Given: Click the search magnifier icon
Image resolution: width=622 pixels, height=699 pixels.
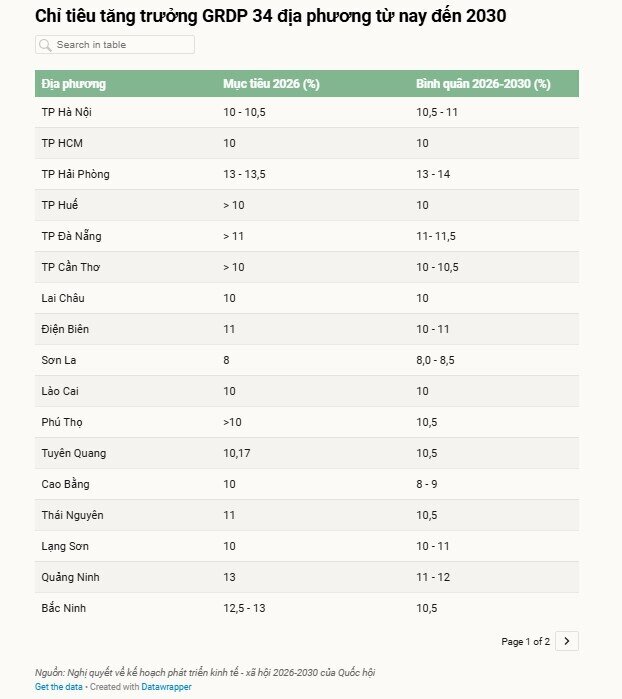Looking at the screenshot, I should pos(45,45).
